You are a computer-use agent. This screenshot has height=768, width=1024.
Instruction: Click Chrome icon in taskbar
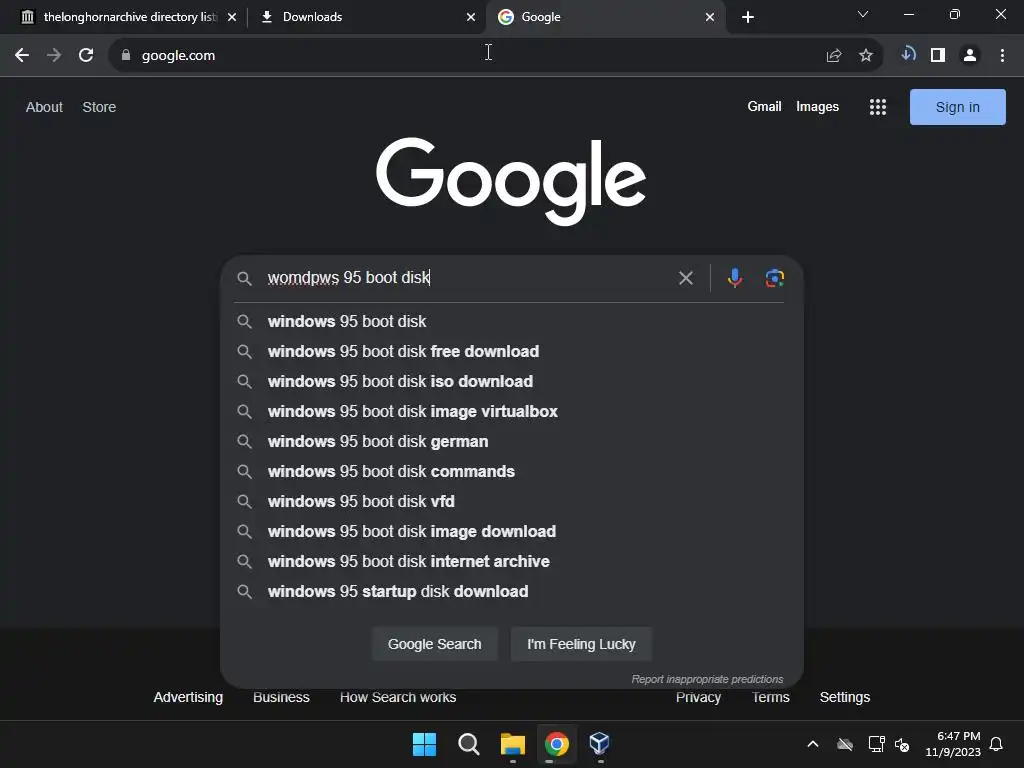556,744
